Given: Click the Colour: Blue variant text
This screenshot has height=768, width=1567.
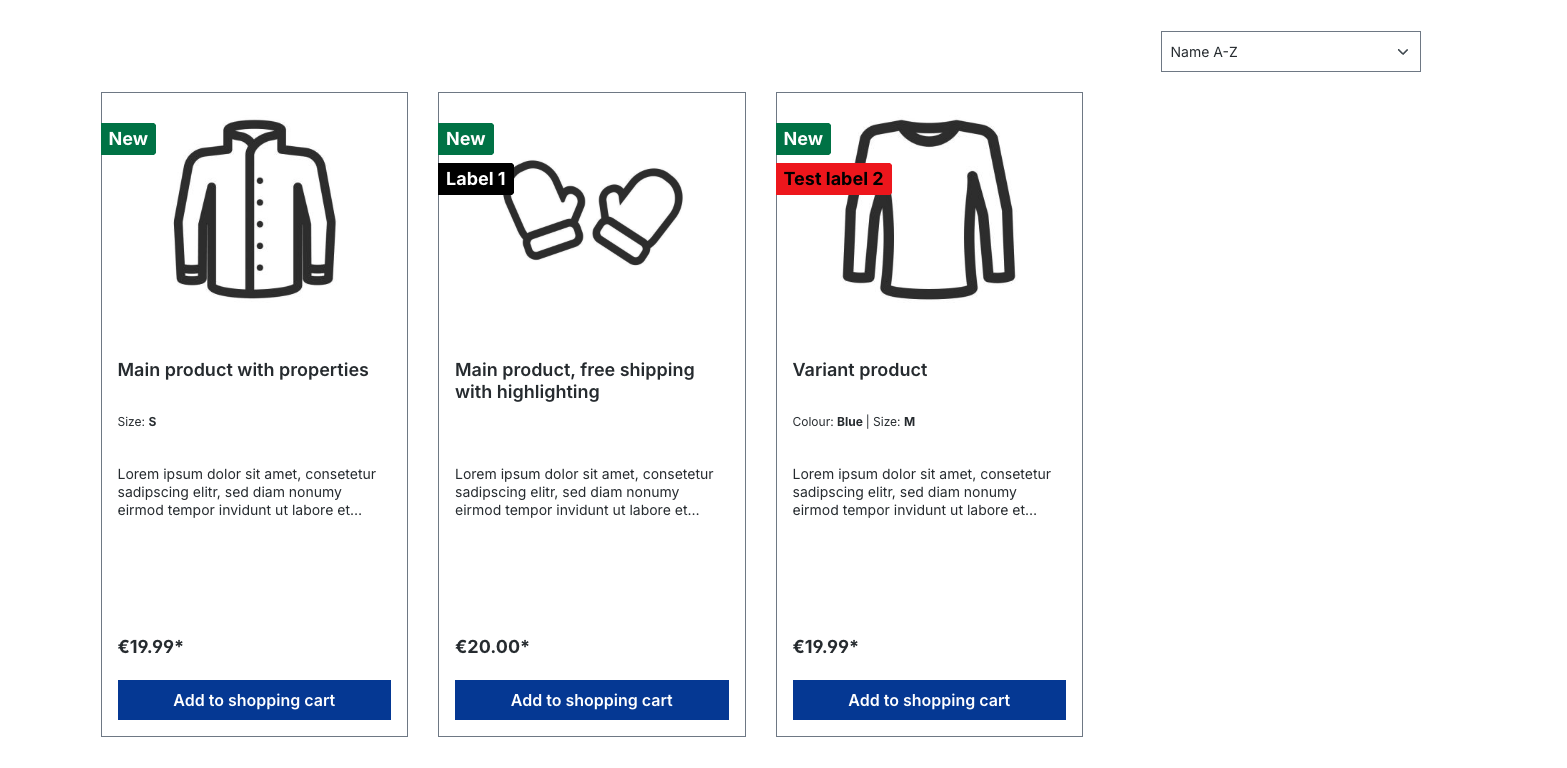Looking at the screenshot, I should (828, 422).
